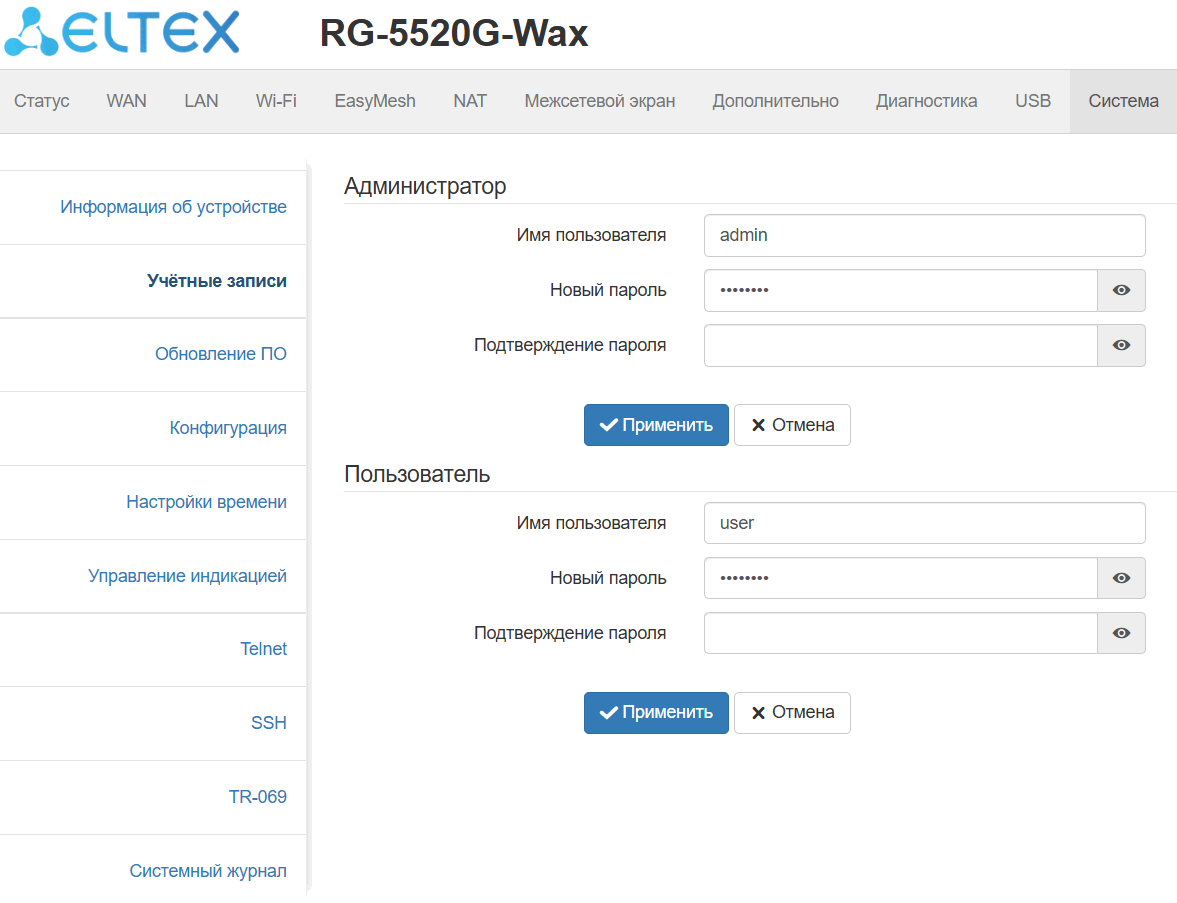Viewport: 1177px width, 903px height.
Task: Open Обновление ПО page
Action: [x=221, y=354]
